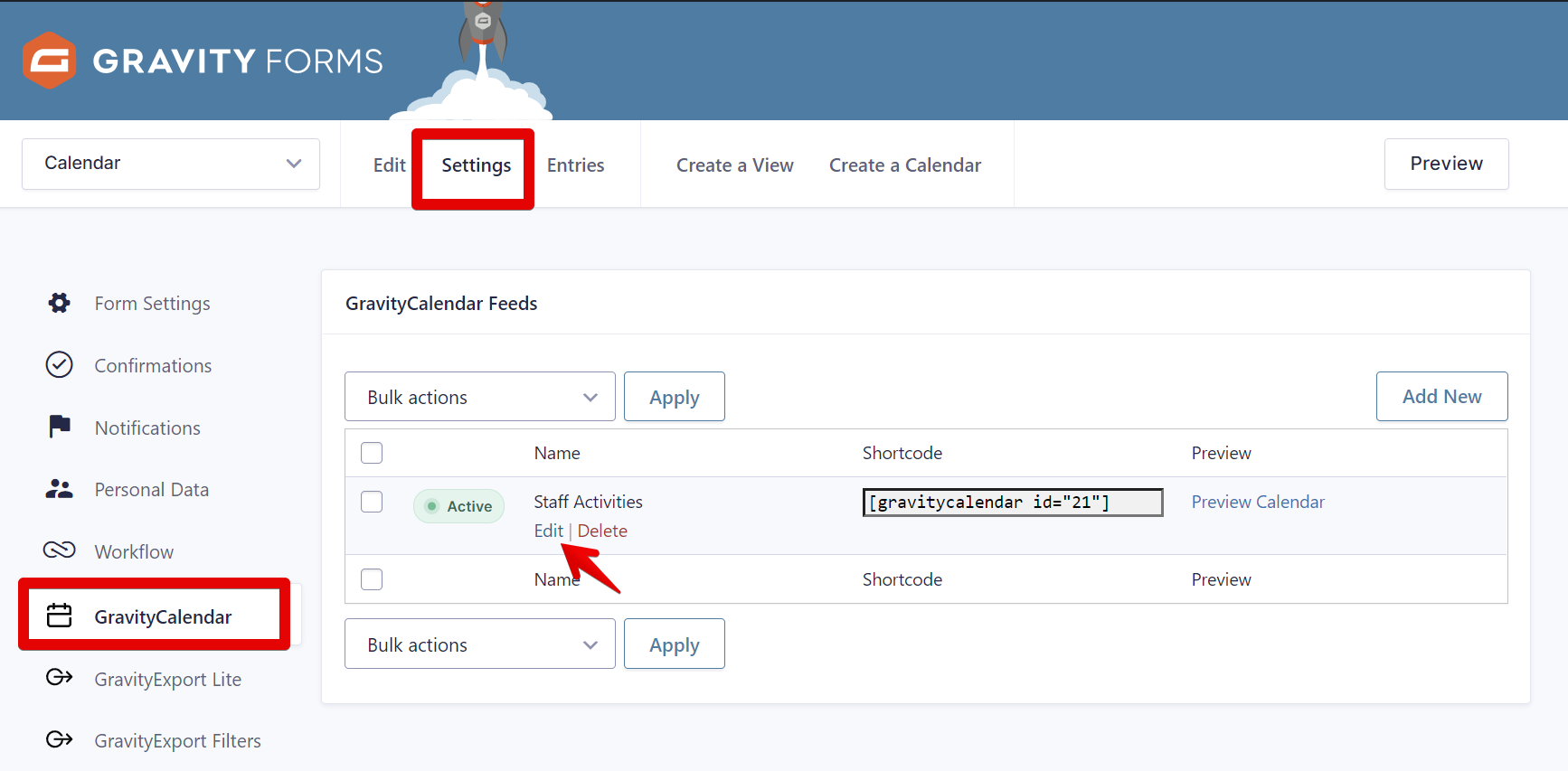Viewport: 1568px width, 771px height.
Task: Click the gravitycalendar shortcode field
Action: (x=1013, y=502)
